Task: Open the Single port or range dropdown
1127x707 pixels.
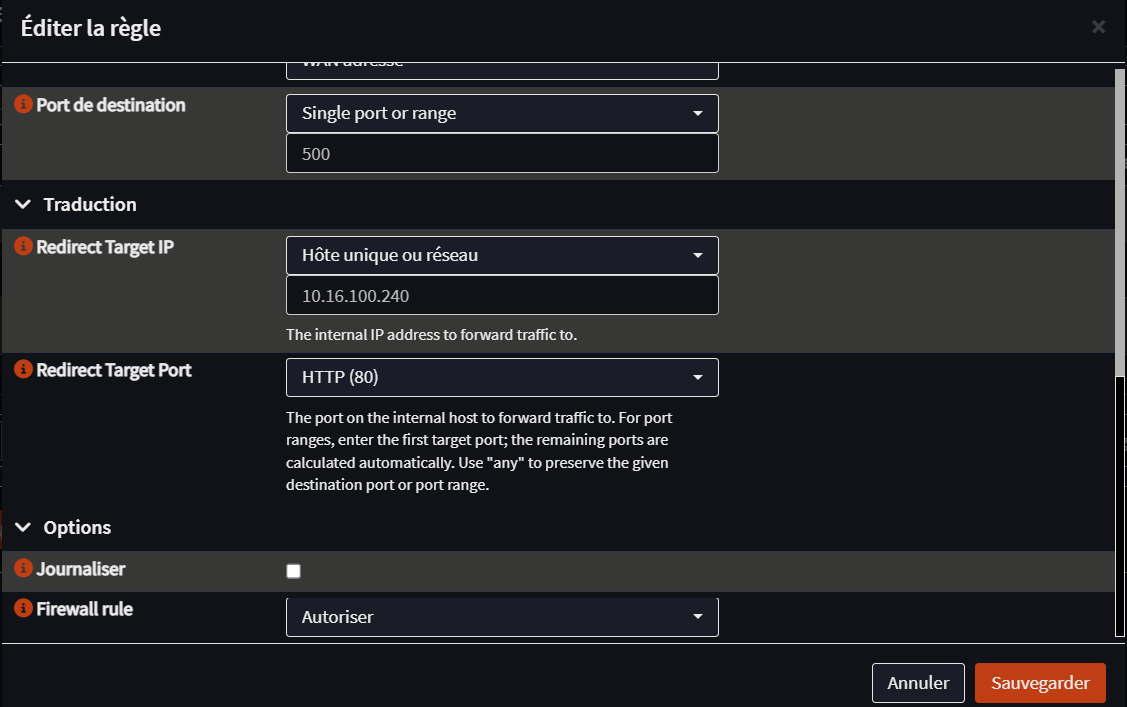Action: pyautogui.click(x=502, y=114)
